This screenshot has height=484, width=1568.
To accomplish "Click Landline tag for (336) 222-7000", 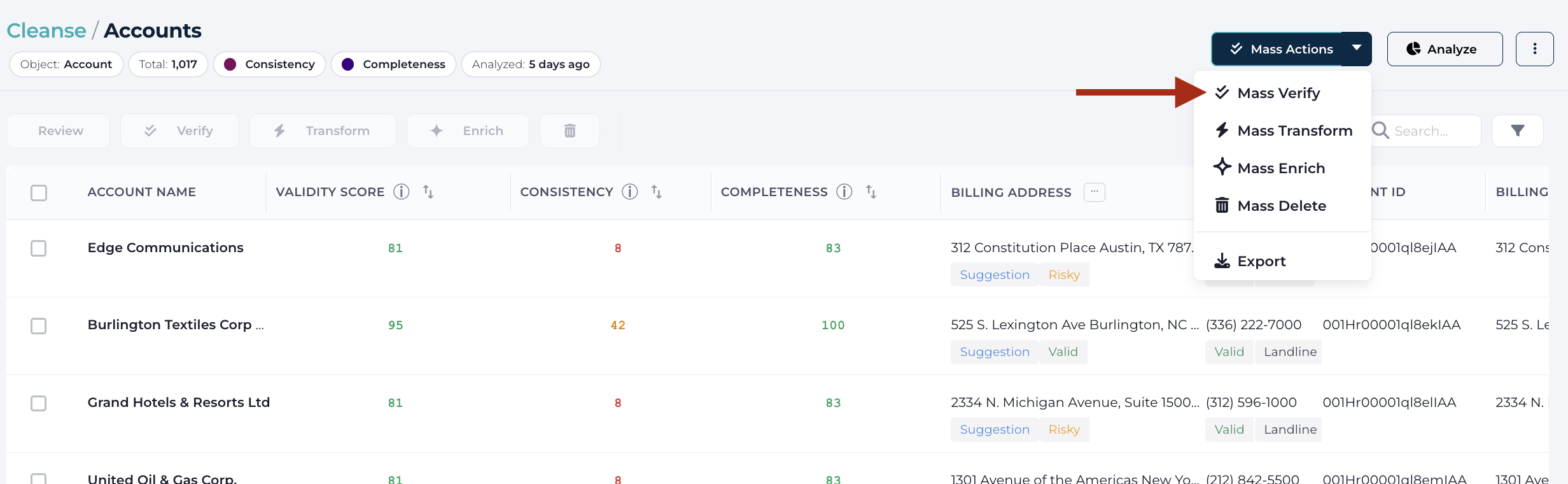I will pos(1289,352).
